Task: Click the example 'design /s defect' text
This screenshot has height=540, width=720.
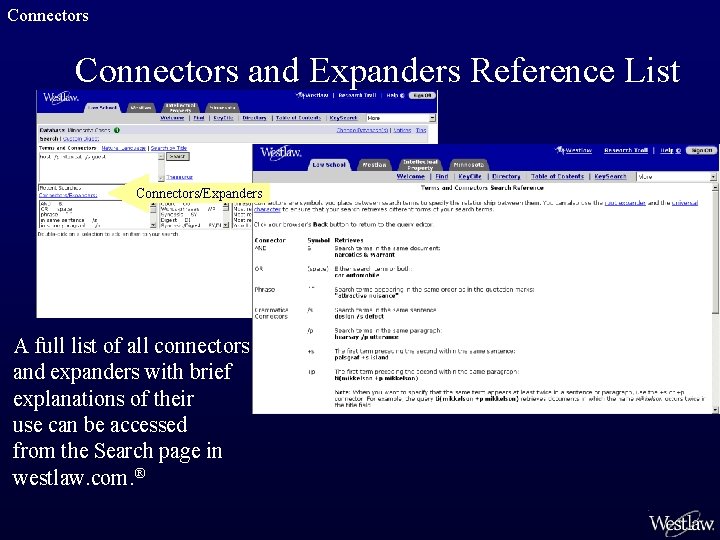Action: 359,316
